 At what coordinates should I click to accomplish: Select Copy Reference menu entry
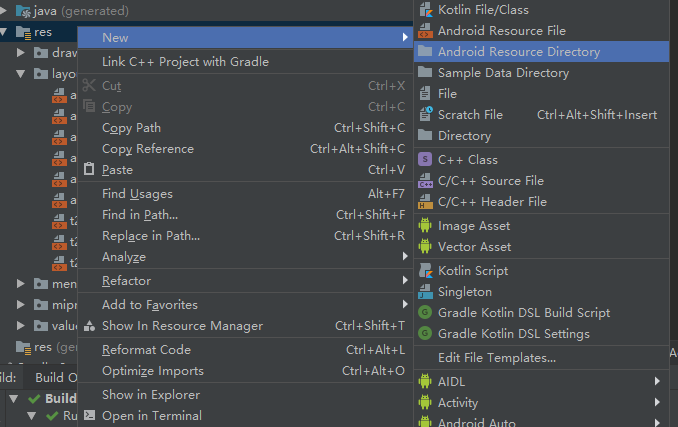245,149
